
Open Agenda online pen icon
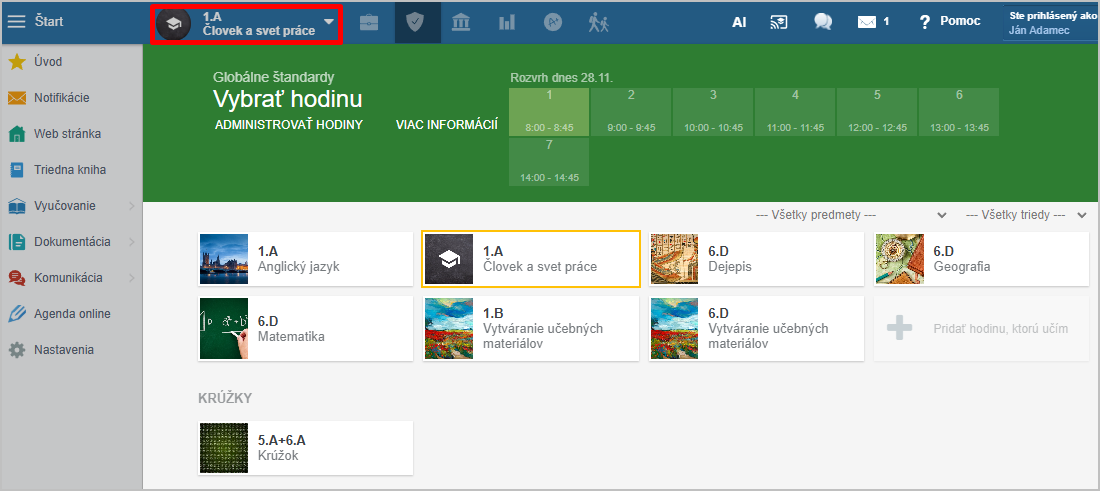pyautogui.click(x=17, y=314)
